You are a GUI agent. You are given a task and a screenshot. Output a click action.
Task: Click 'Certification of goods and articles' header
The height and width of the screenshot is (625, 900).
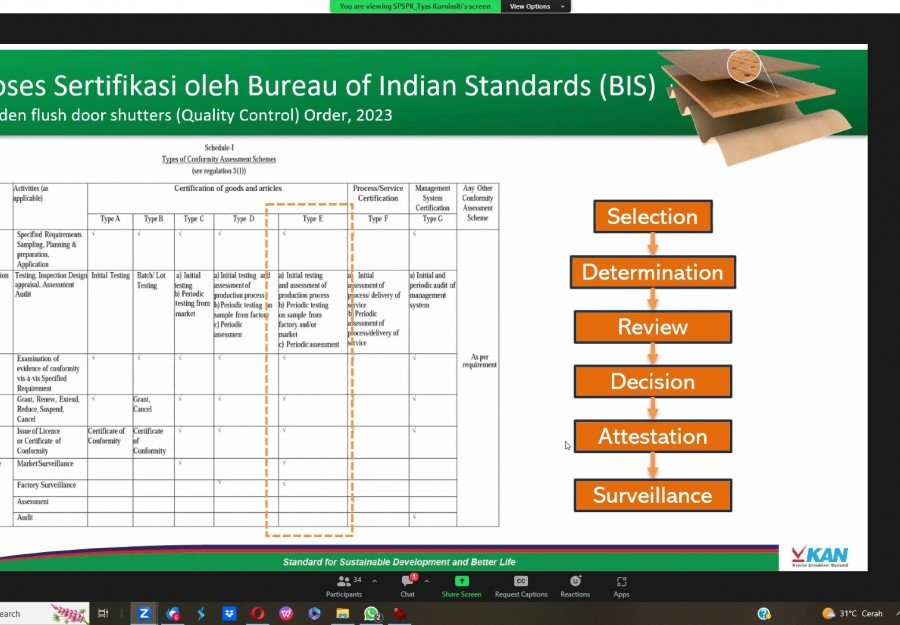click(228, 188)
